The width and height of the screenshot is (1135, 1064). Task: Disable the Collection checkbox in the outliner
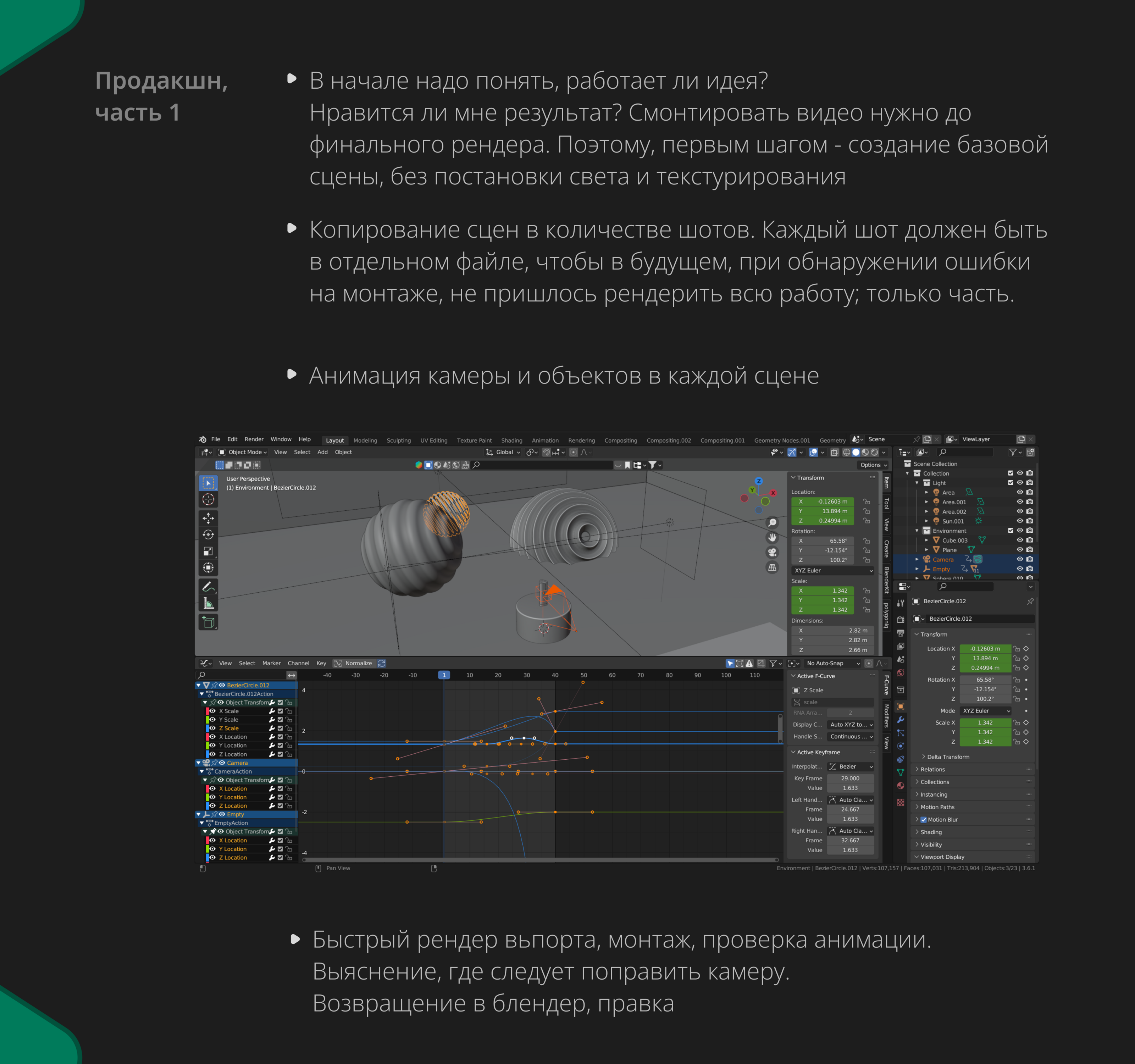pos(1011,473)
